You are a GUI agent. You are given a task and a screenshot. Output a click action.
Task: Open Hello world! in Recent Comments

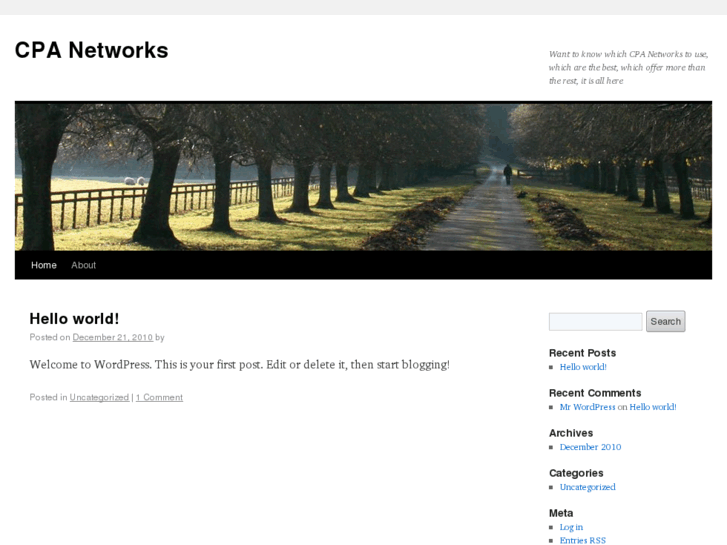coord(653,407)
